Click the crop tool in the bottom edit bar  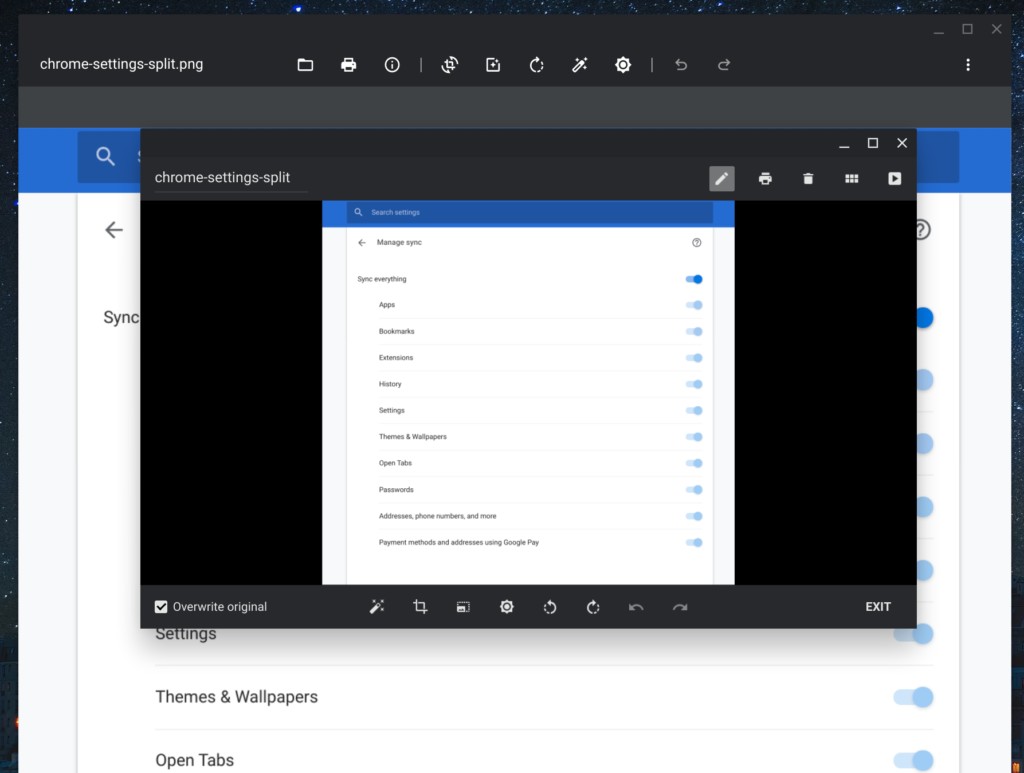tap(420, 607)
